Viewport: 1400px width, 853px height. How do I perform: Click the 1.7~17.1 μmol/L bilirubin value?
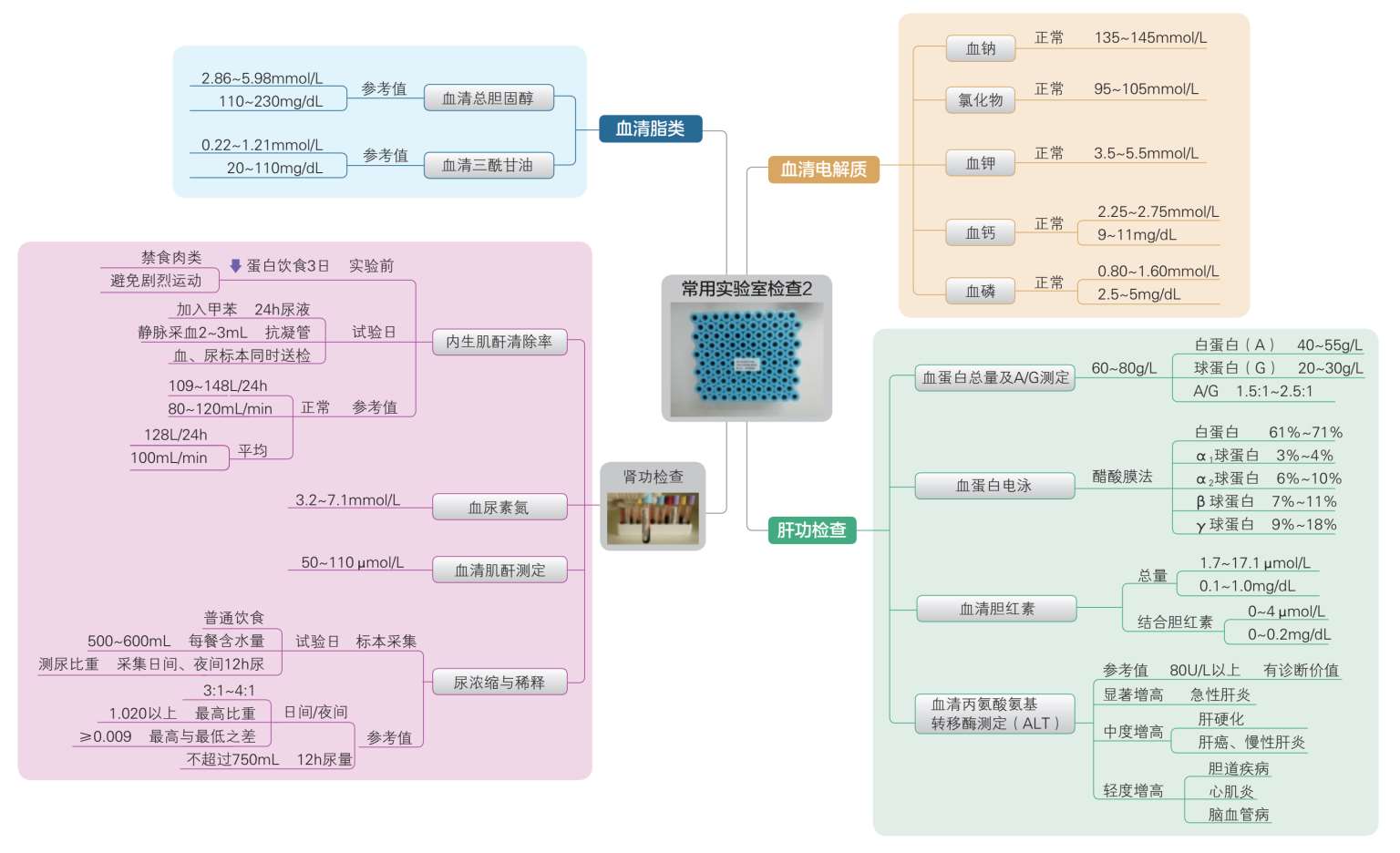(1255, 563)
